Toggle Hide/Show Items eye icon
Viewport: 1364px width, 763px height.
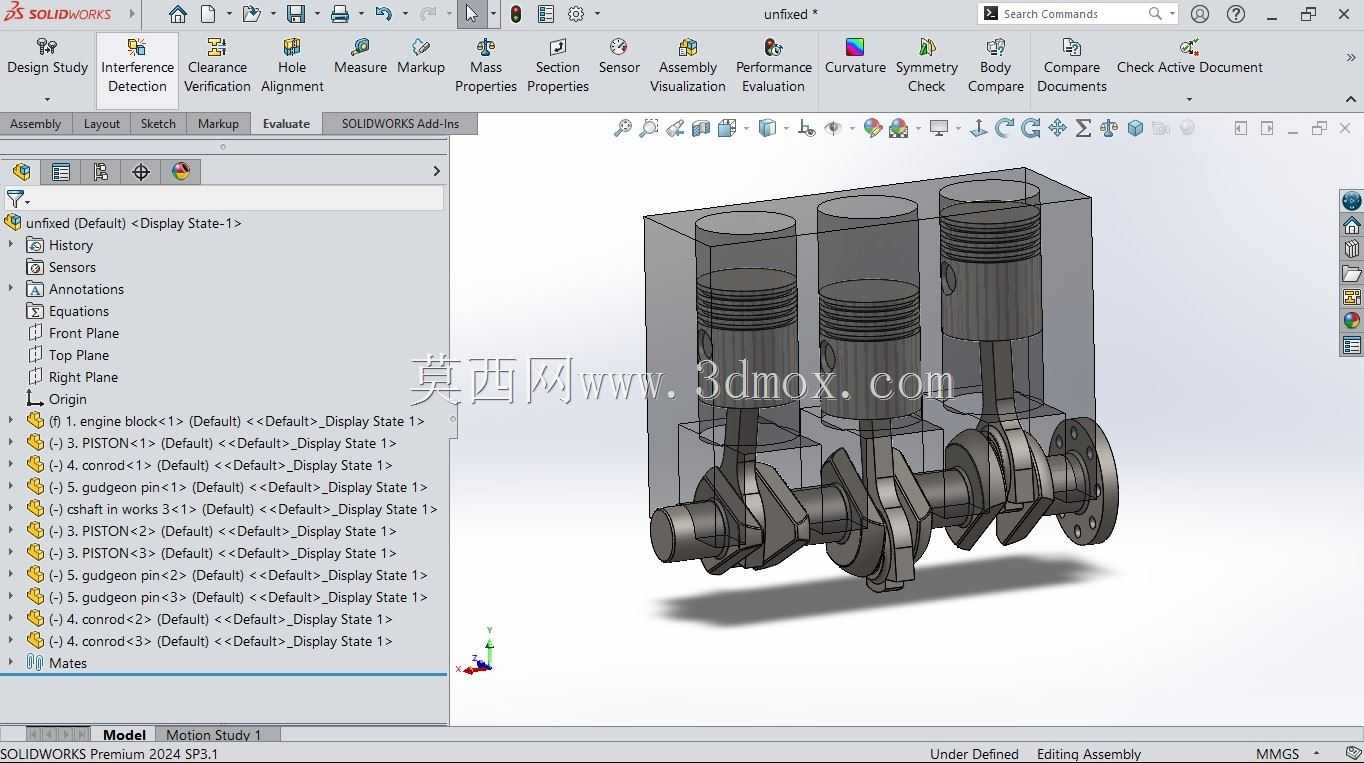(833, 128)
